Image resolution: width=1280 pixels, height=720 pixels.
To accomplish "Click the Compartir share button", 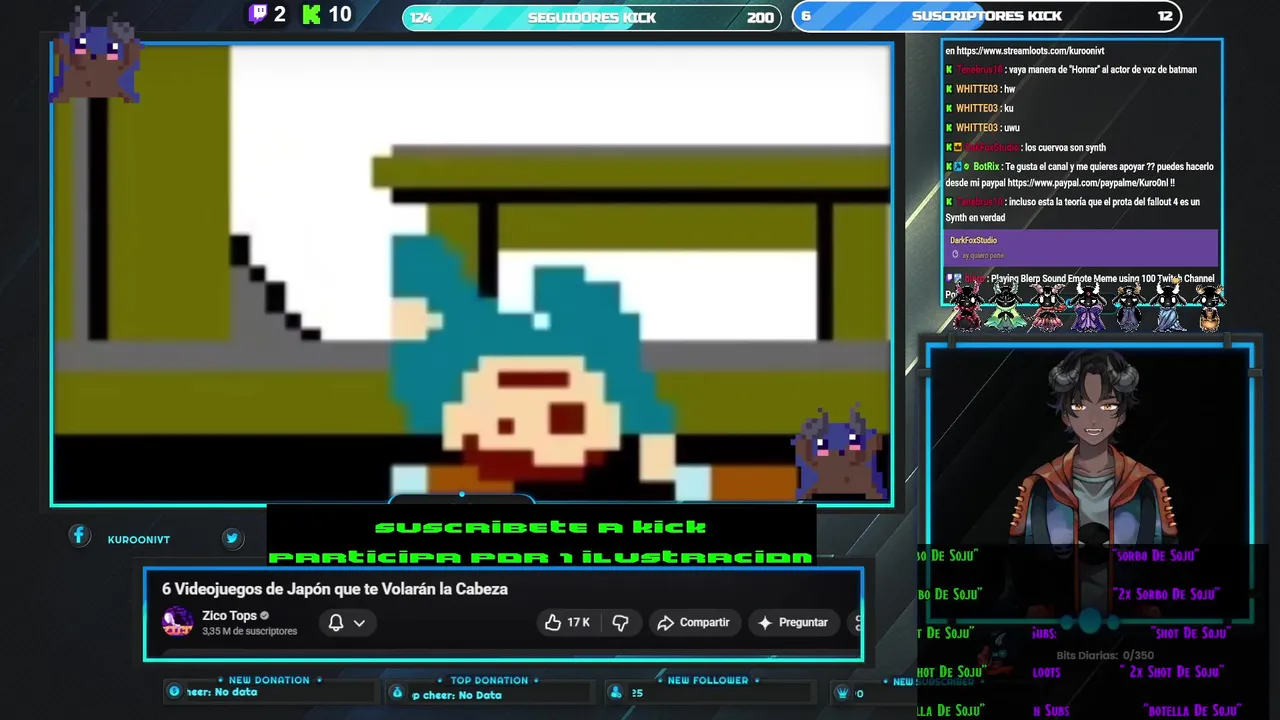I will click(x=693, y=622).
